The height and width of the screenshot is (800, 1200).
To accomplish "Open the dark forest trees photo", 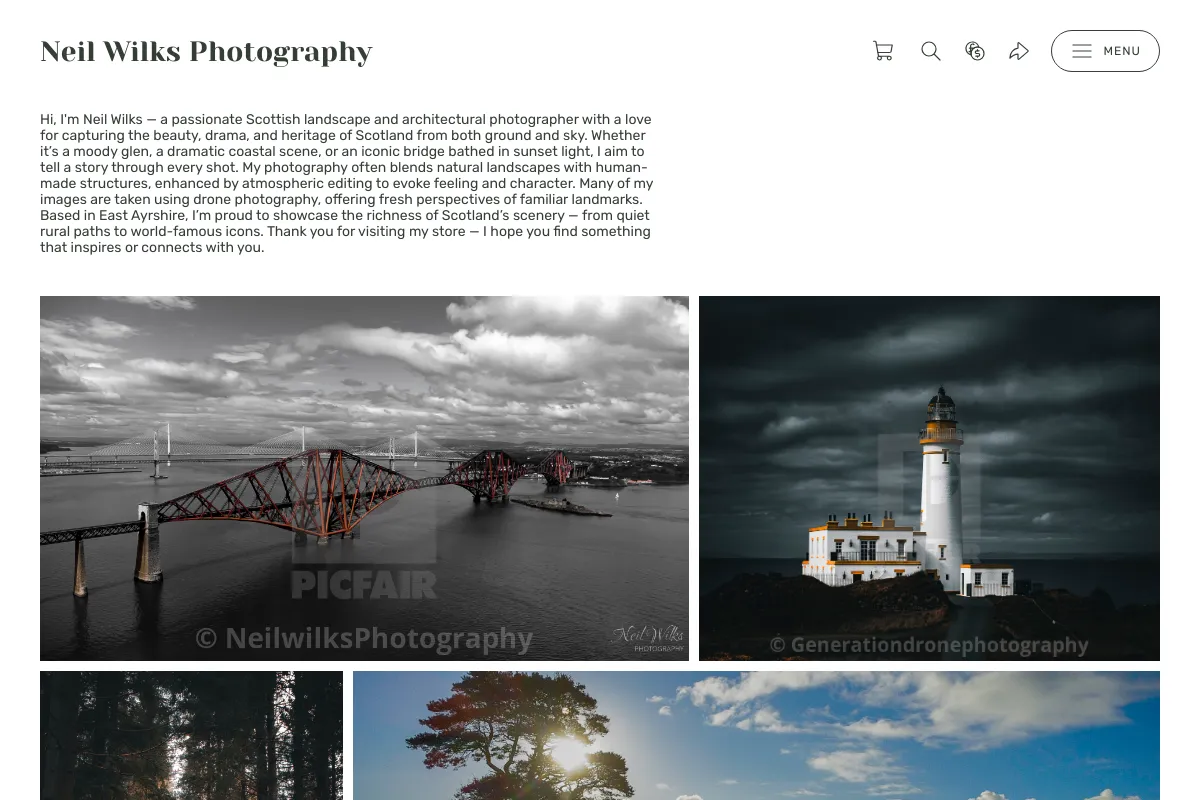I will point(191,735).
